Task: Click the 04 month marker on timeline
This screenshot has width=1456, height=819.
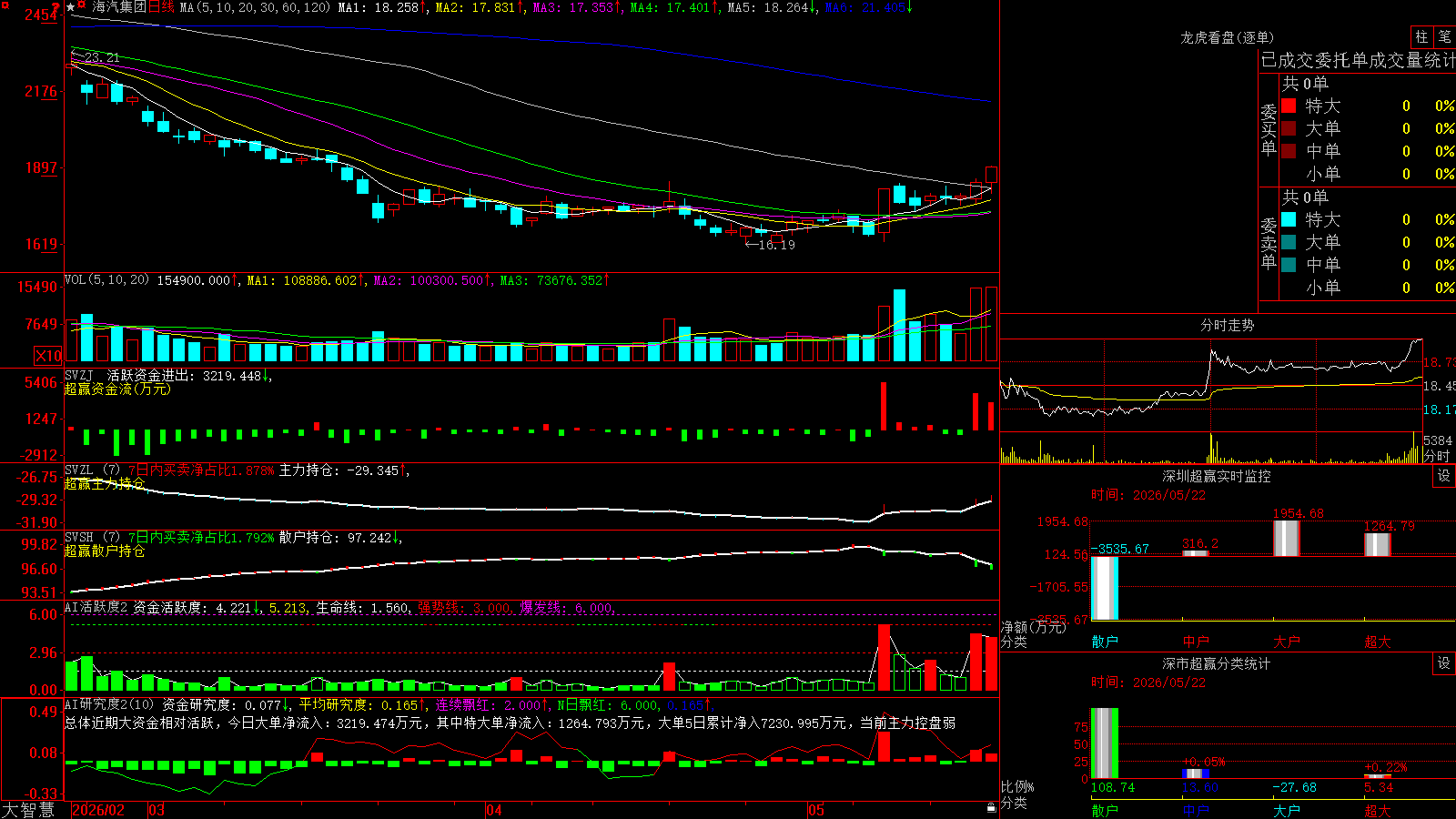Action: (x=493, y=810)
